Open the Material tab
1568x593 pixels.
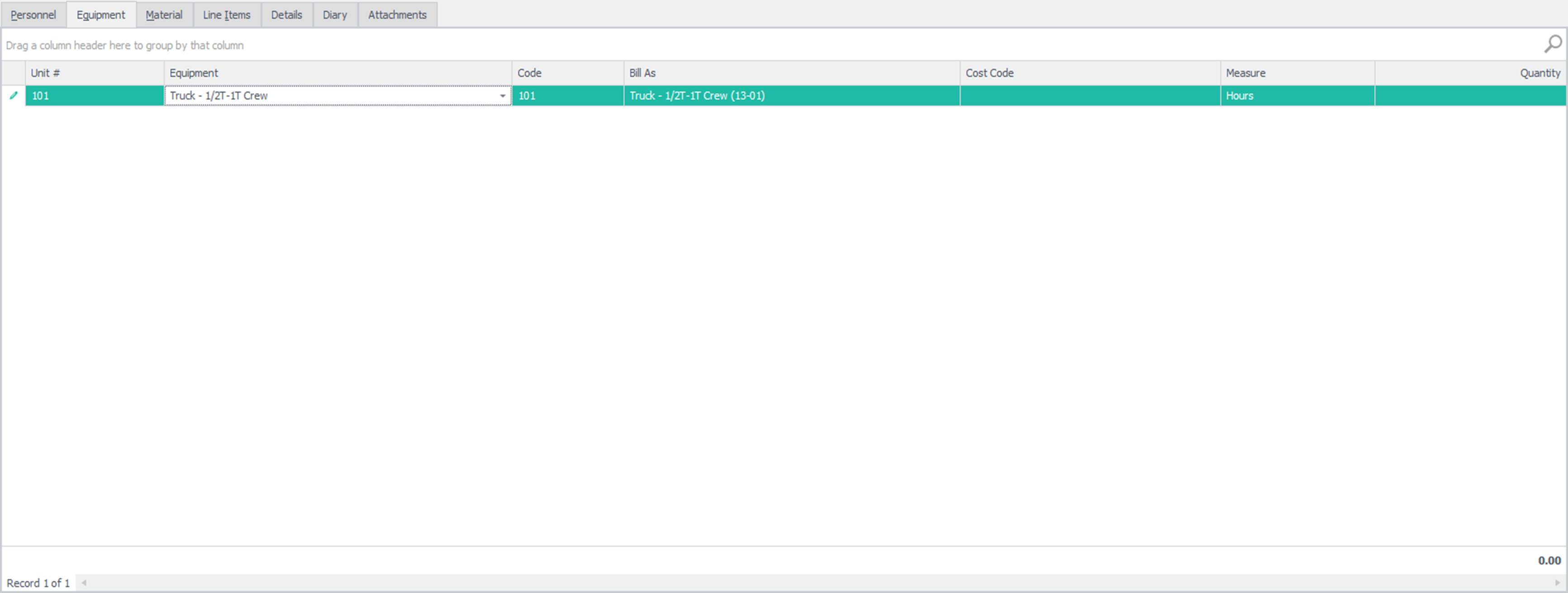pyautogui.click(x=164, y=14)
